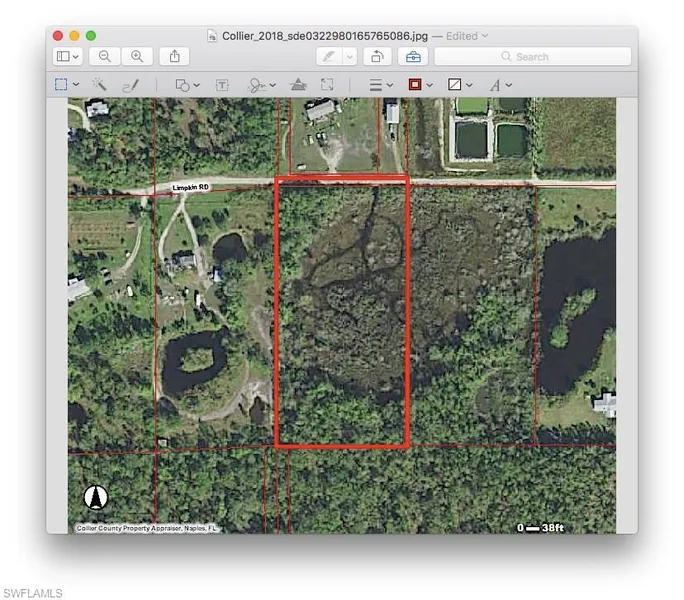
Task: Click the Rotate Left button
Action: pos(377,57)
